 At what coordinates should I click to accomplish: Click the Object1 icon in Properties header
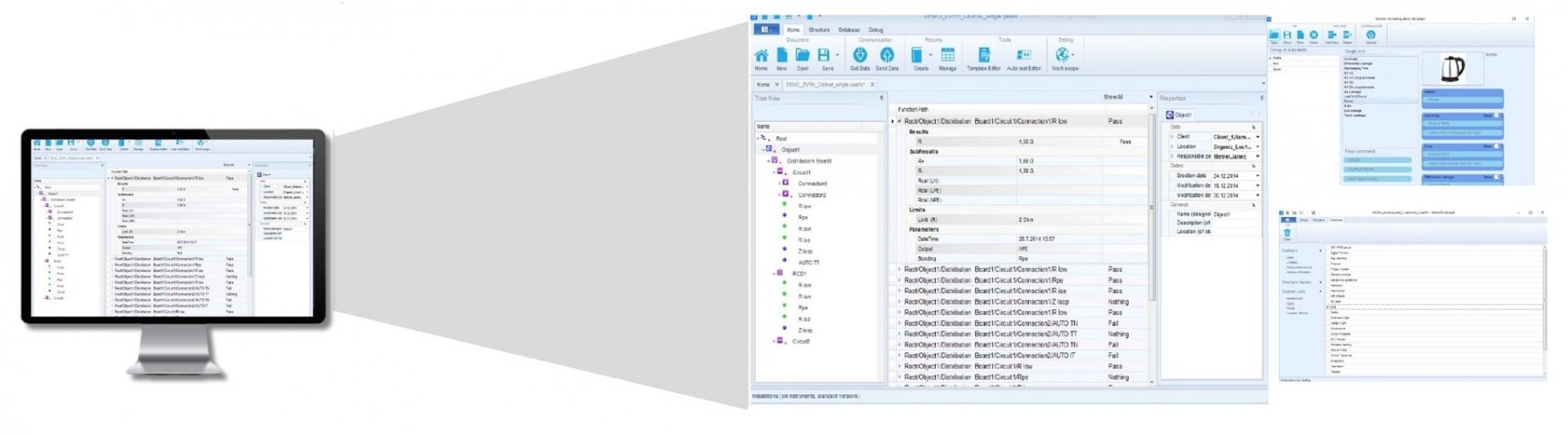click(1169, 115)
